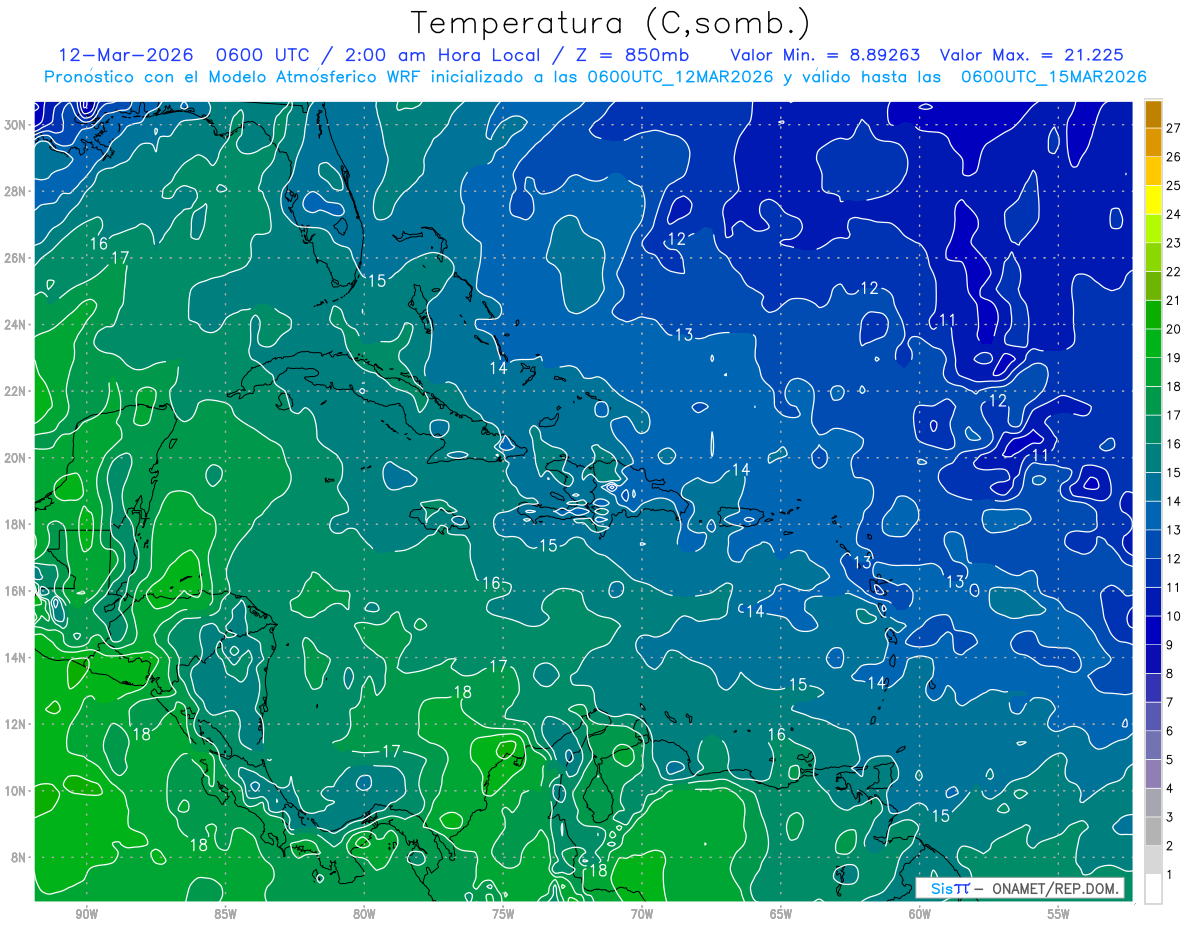
Task: Select "Valor Max. = 21.225" text
Action: click(1031, 55)
